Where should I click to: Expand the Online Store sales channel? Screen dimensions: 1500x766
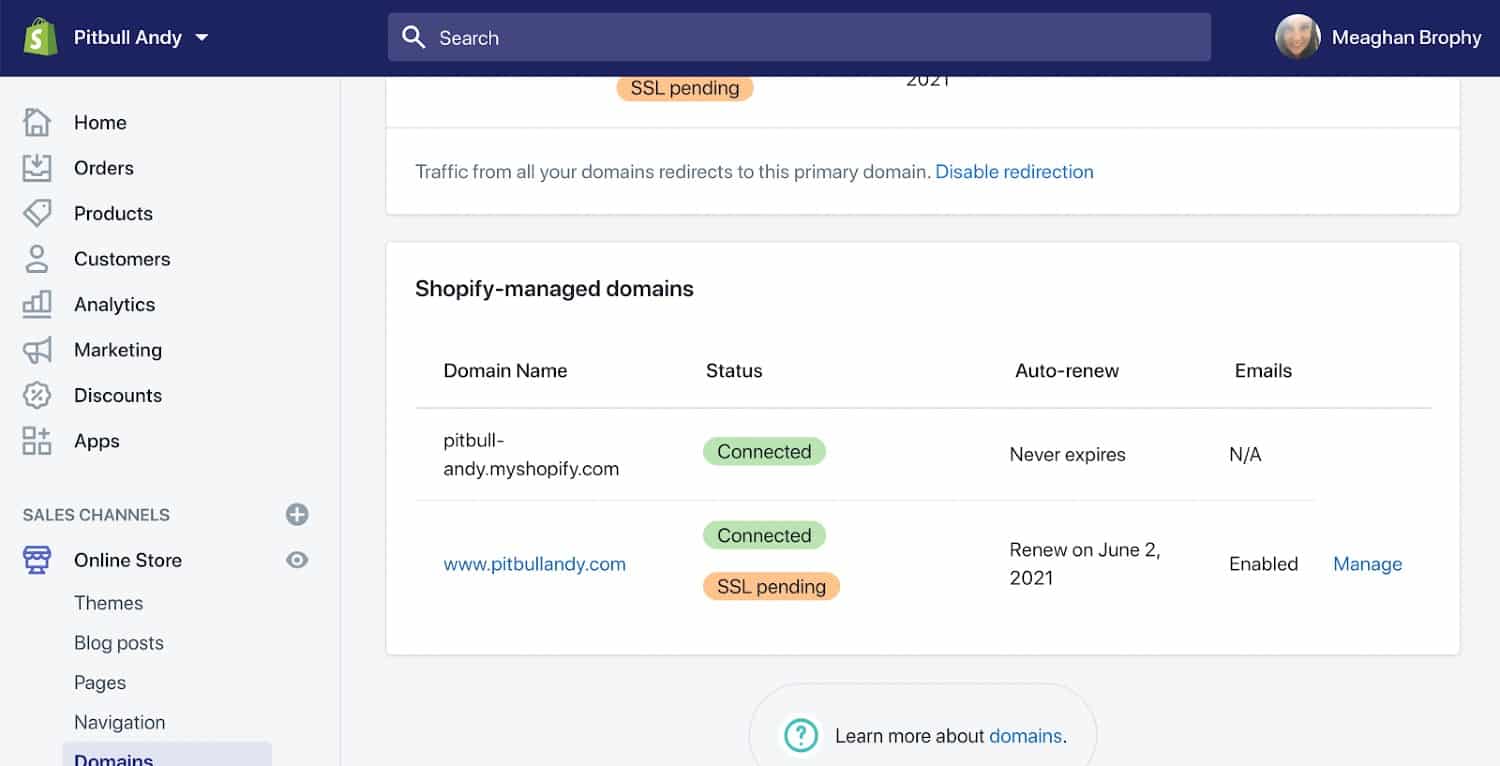point(128,560)
